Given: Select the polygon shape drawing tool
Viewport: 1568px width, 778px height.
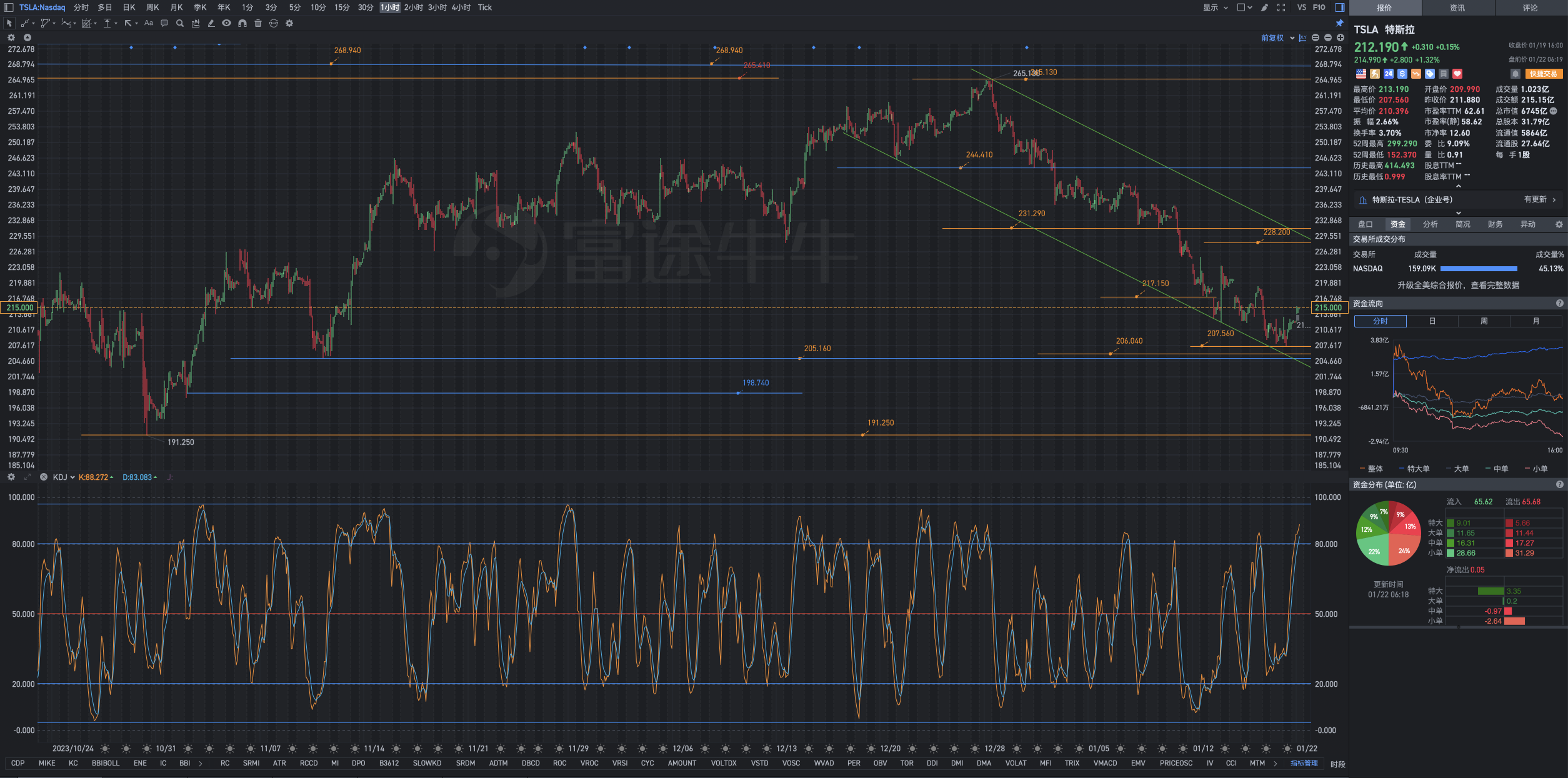Looking at the screenshot, I should pos(45,23).
